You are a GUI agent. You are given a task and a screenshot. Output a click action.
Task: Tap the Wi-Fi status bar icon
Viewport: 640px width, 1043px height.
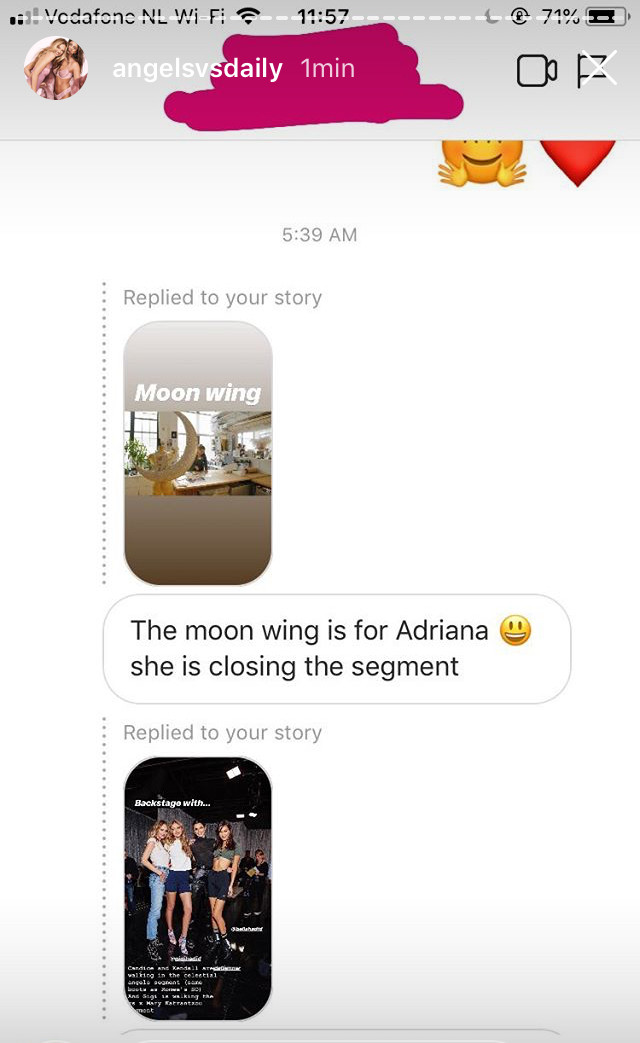[x=248, y=16]
